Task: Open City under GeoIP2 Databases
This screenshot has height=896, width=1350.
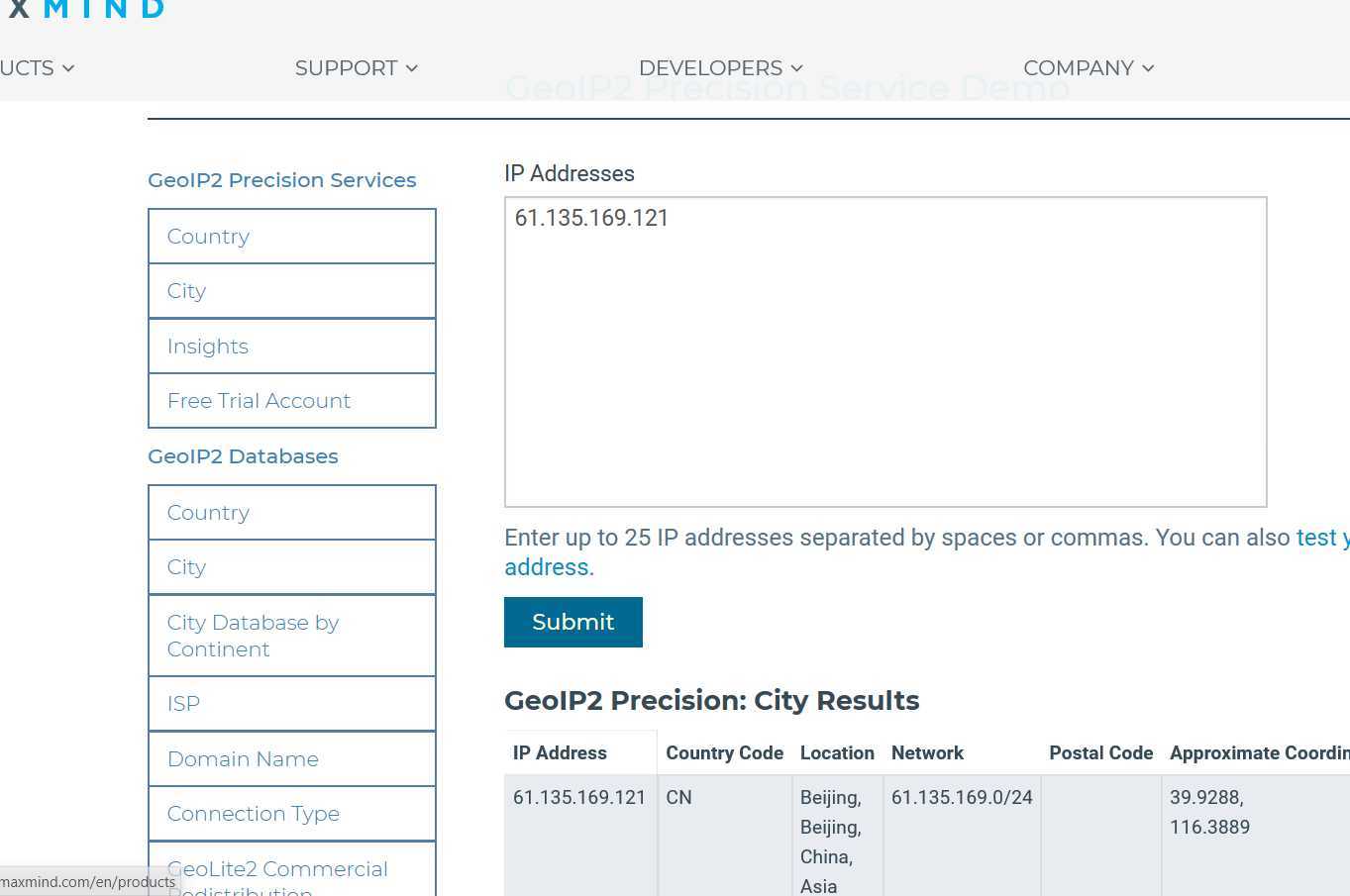Action: tap(292, 567)
